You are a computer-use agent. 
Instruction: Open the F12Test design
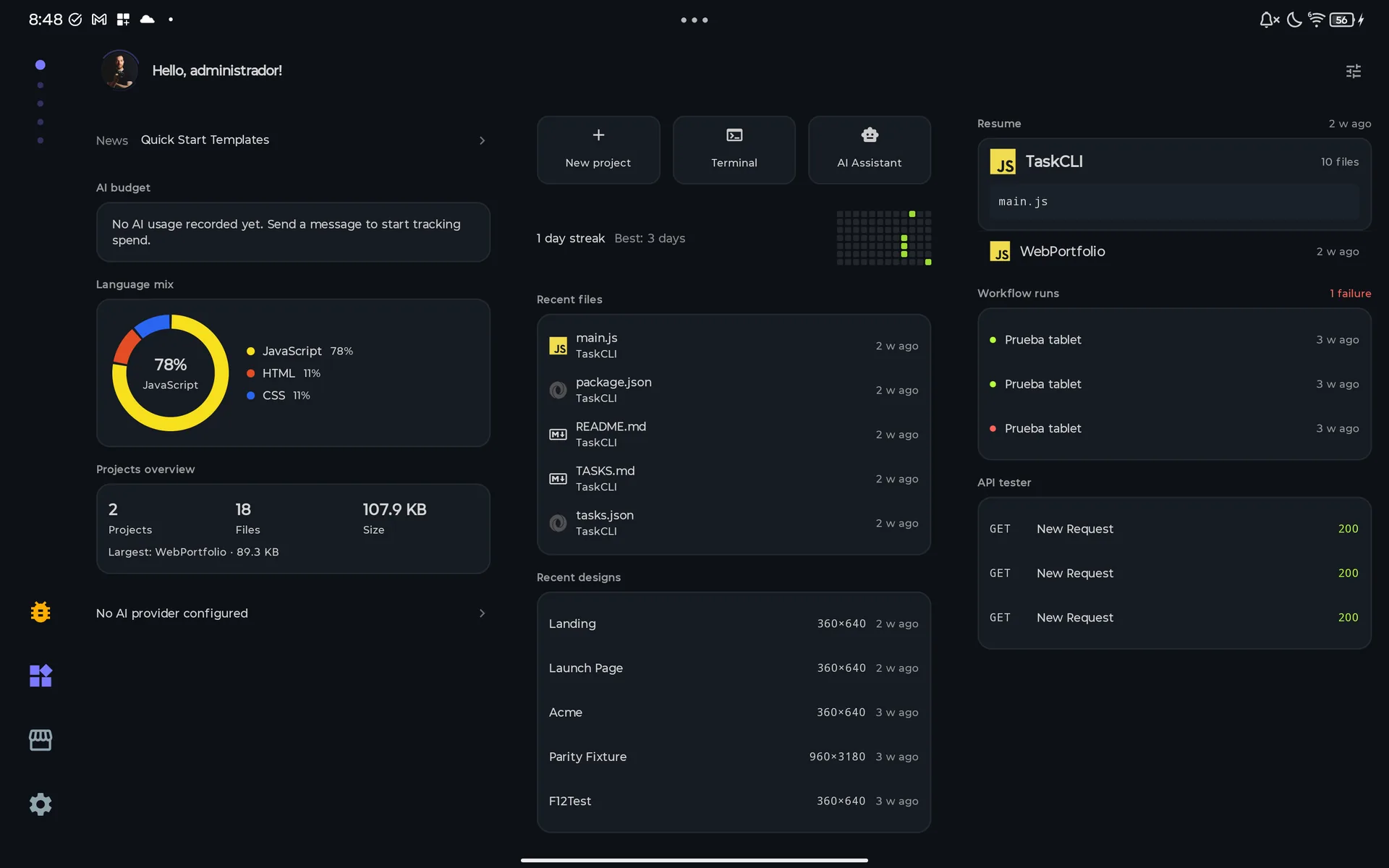point(734,801)
